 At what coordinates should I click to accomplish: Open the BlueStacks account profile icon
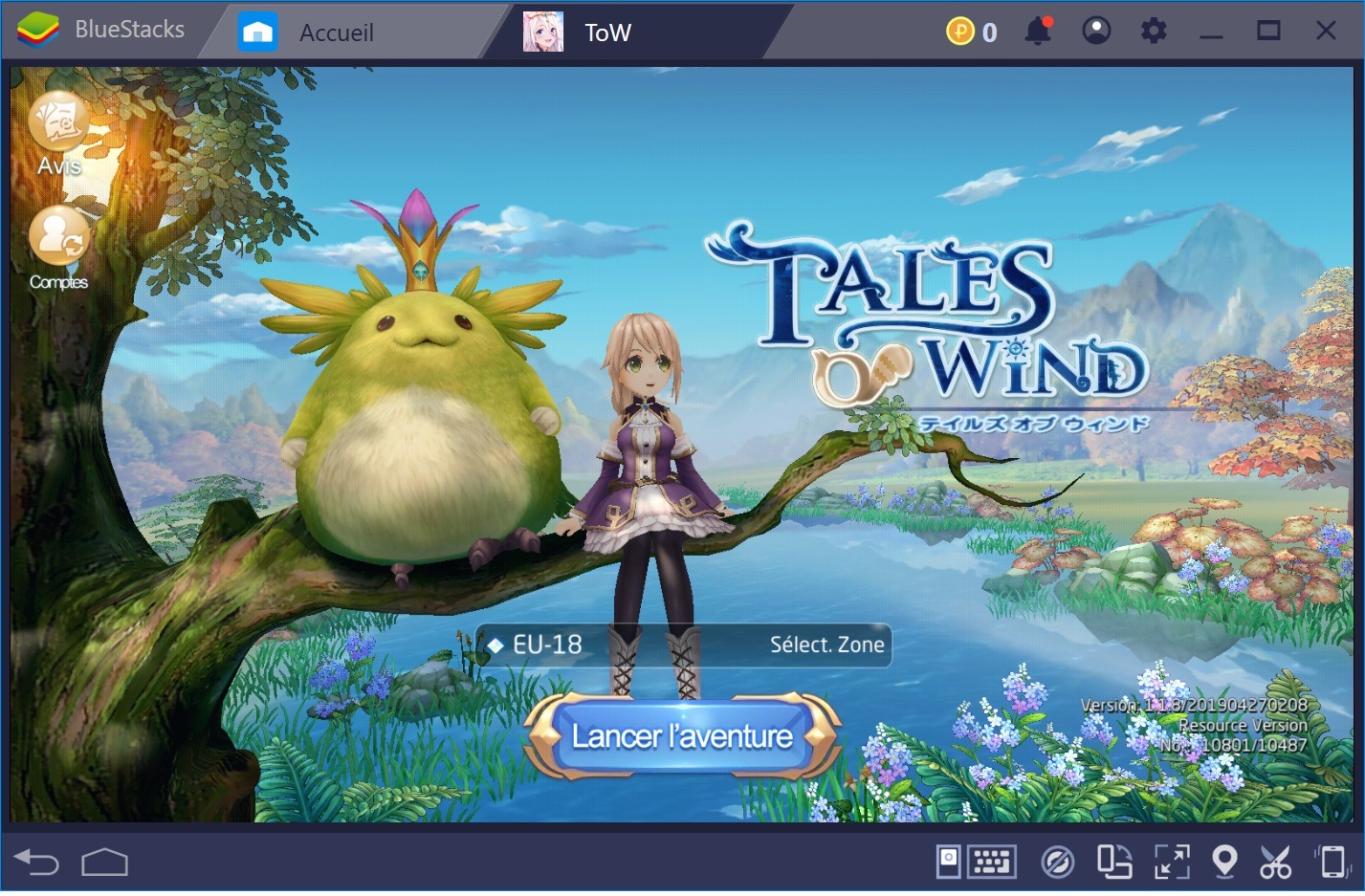click(x=1096, y=31)
